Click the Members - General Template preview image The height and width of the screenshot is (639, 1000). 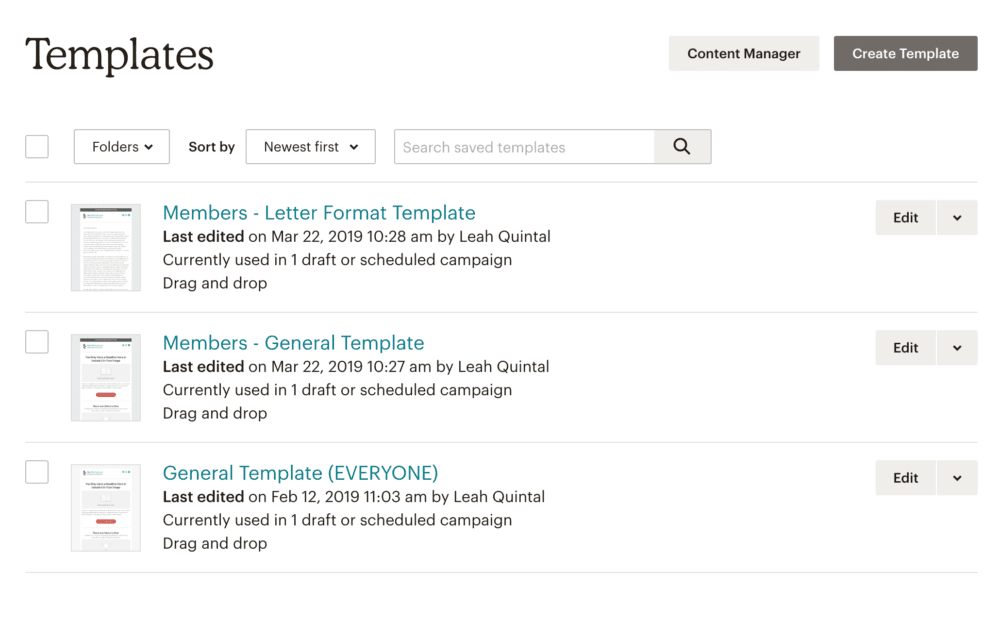(106, 377)
